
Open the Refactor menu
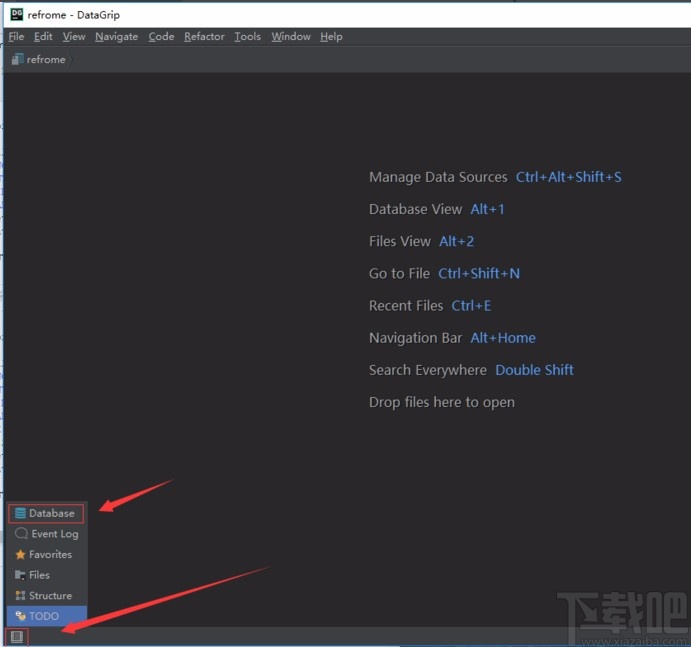(204, 37)
